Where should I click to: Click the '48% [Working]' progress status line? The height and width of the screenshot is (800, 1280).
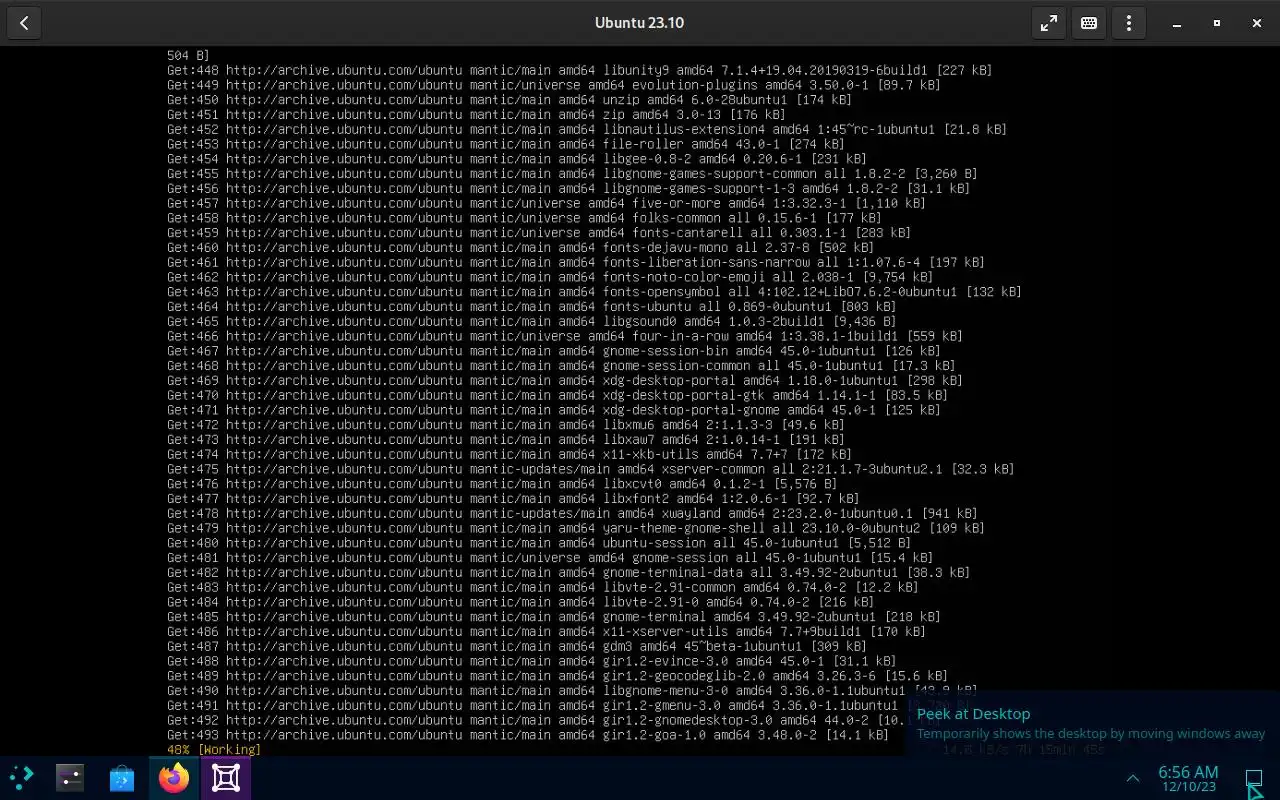click(x=214, y=749)
